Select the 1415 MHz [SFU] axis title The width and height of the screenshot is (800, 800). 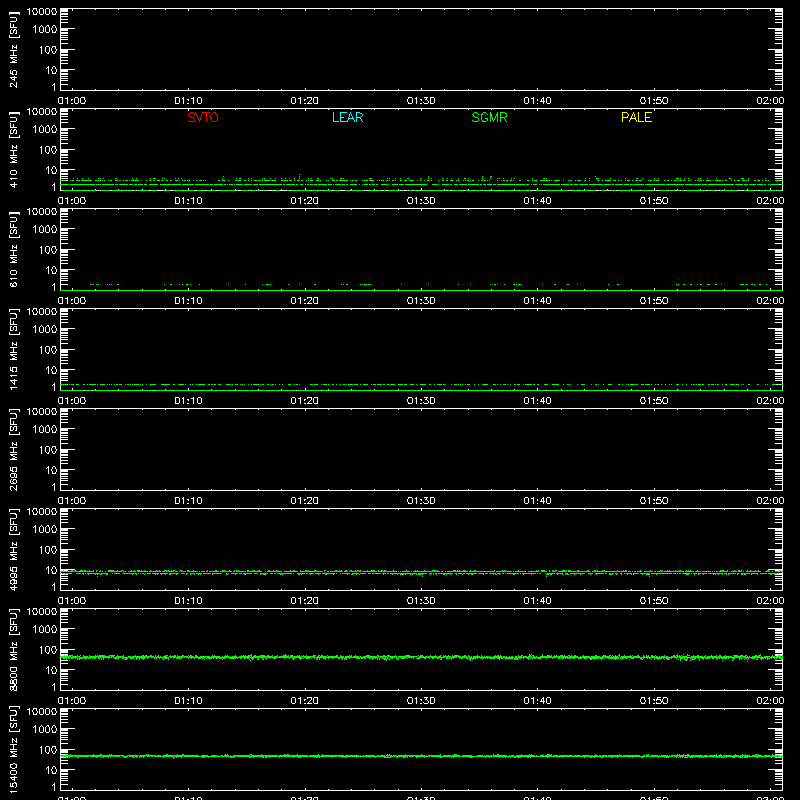[x=13, y=349]
